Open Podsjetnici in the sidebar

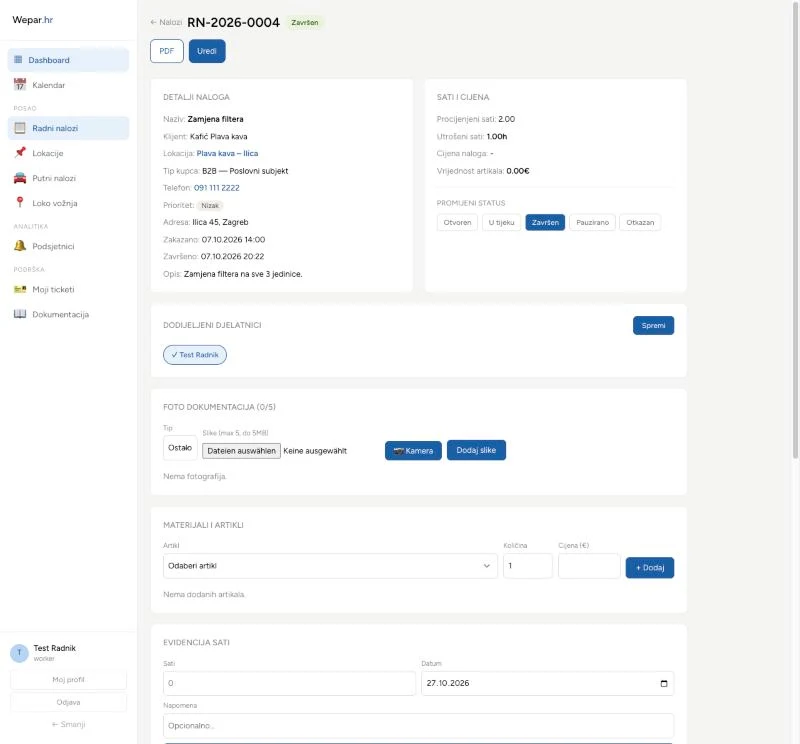point(68,246)
